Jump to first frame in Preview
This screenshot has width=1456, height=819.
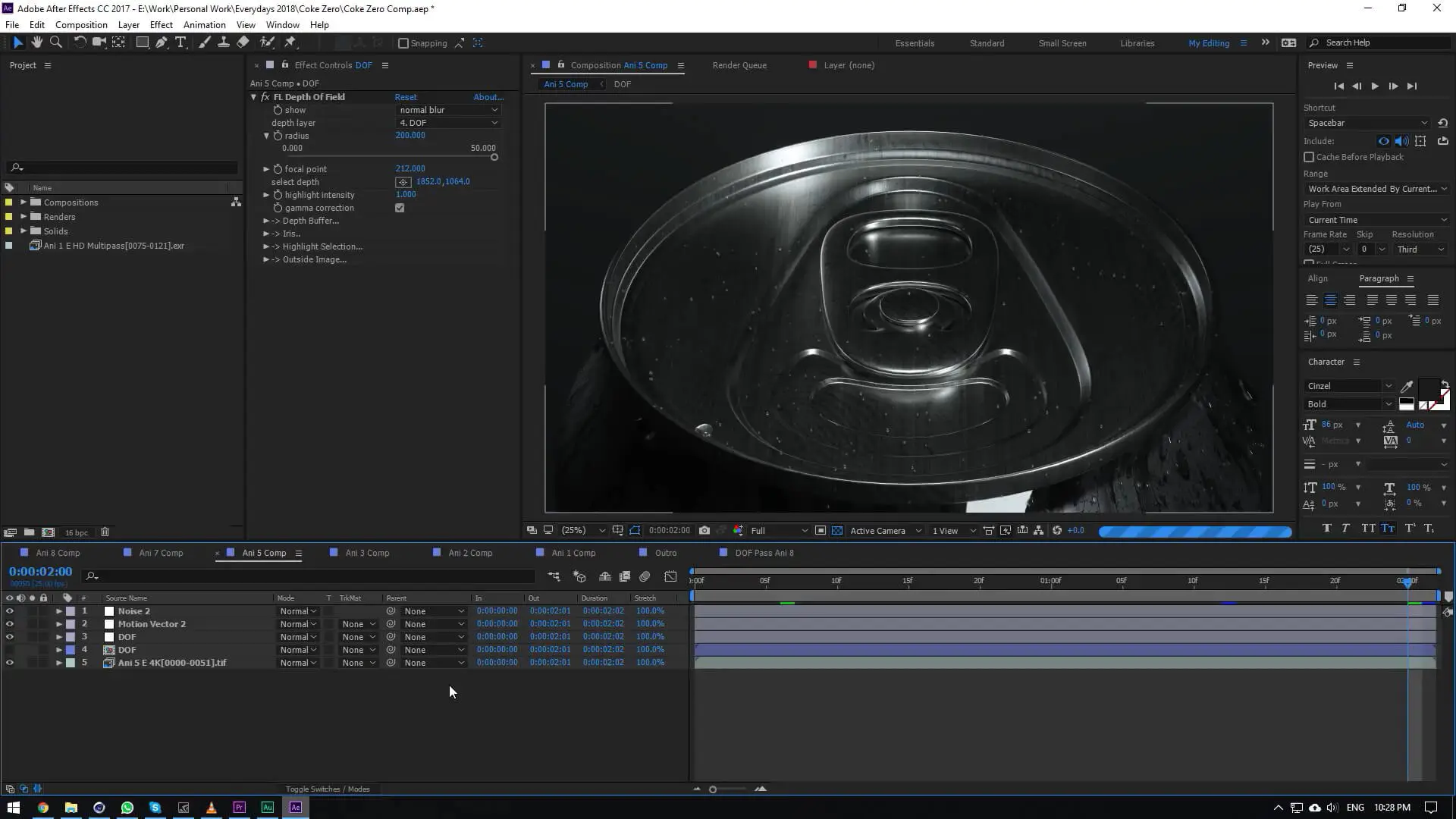click(1338, 86)
